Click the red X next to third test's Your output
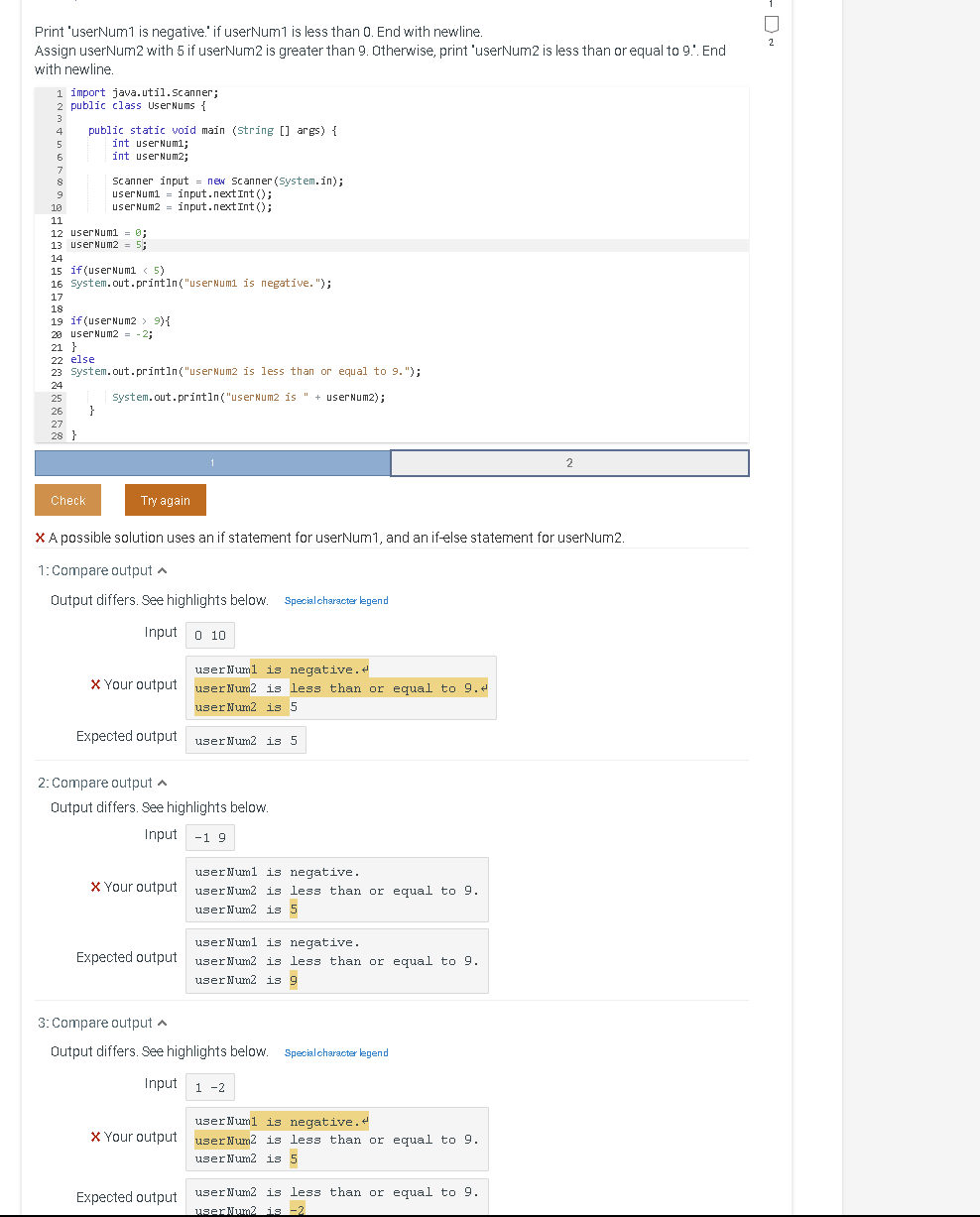Screen dimensions: 980x1217 pos(94,1136)
